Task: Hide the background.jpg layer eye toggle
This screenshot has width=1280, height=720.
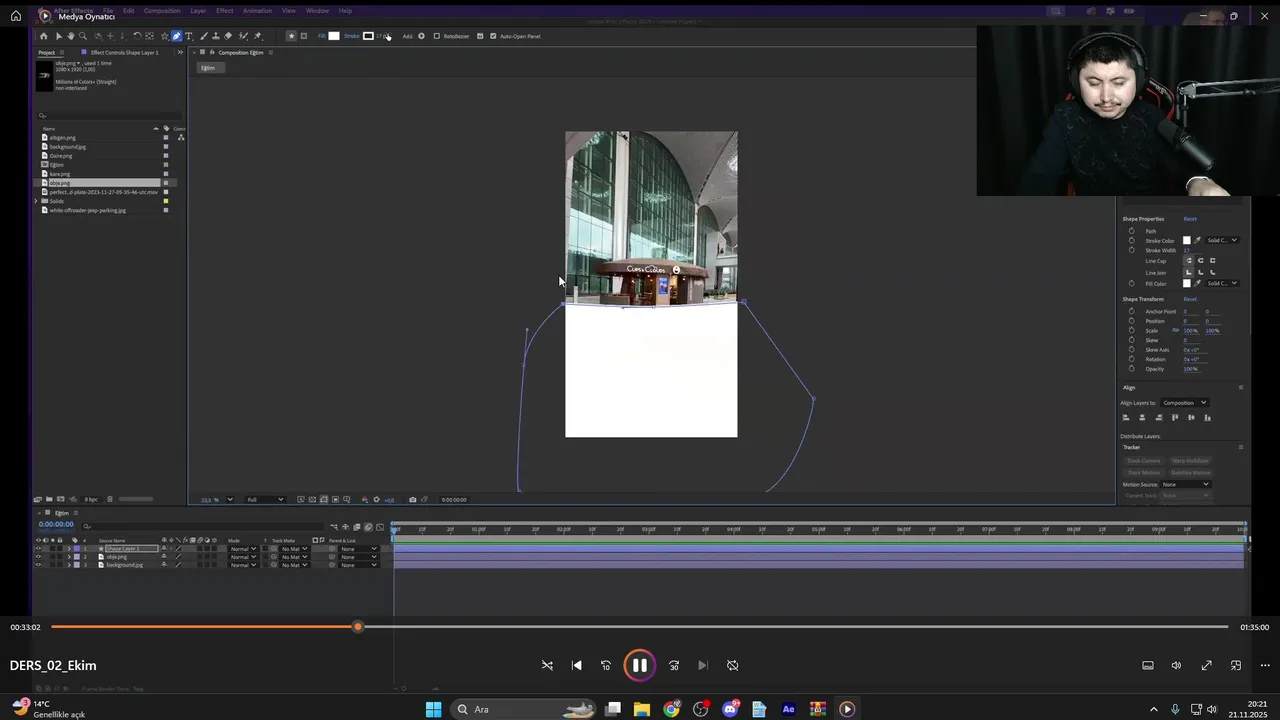Action: click(x=38, y=565)
